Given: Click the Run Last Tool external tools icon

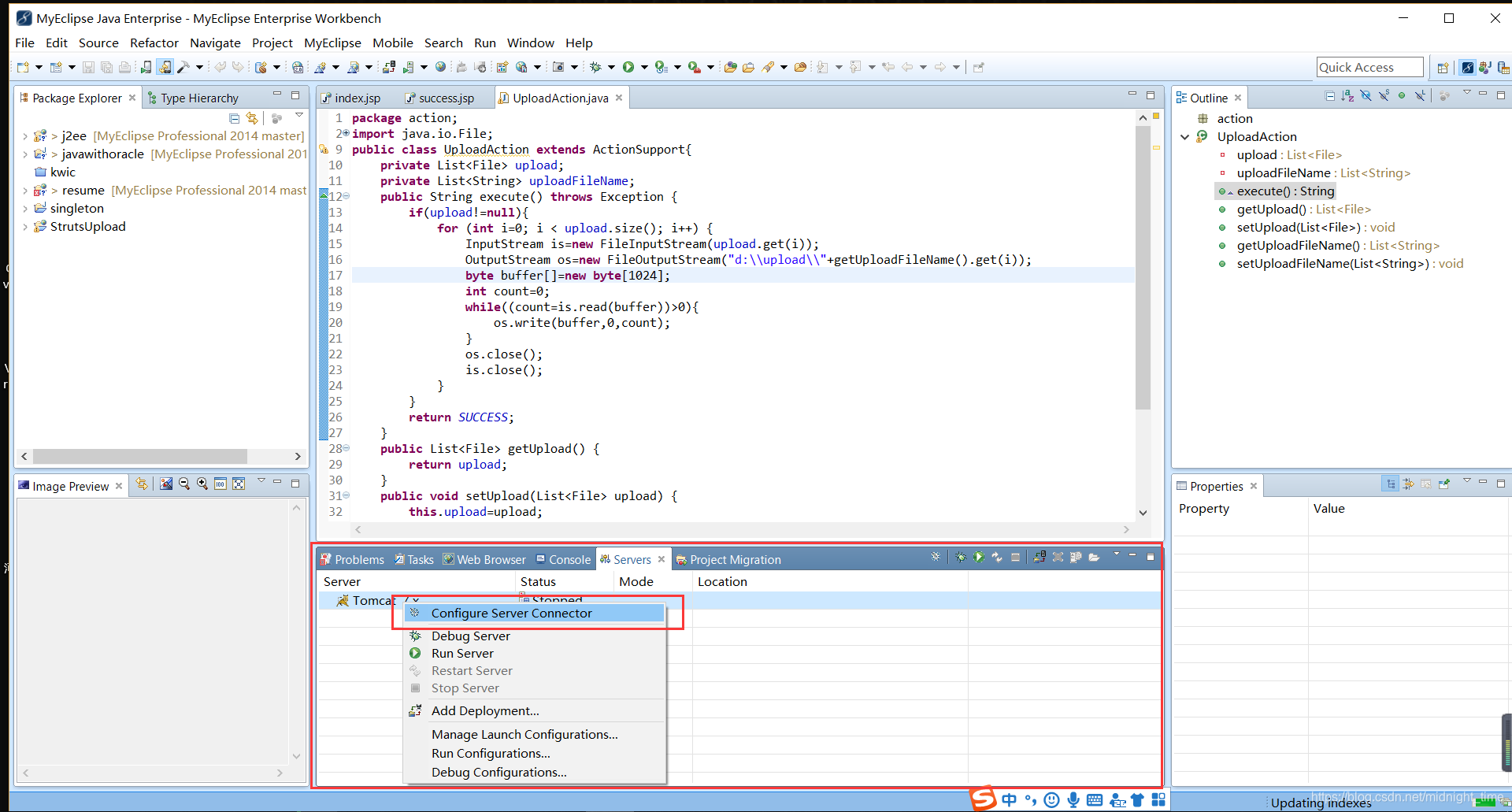Looking at the screenshot, I should (x=695, y=68).
